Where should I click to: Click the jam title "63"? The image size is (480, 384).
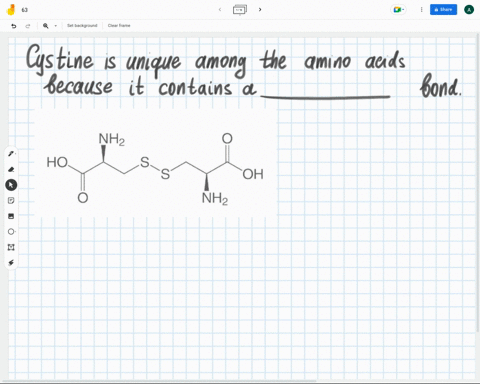25,10
